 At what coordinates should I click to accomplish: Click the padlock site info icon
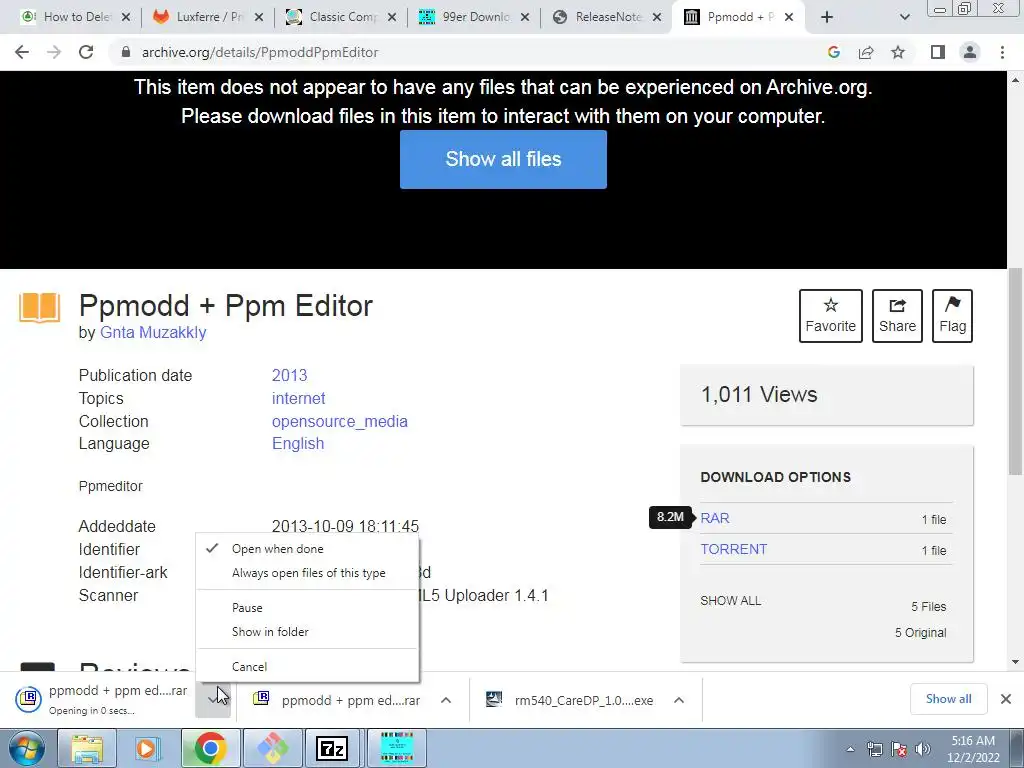(x=125, y=52)
